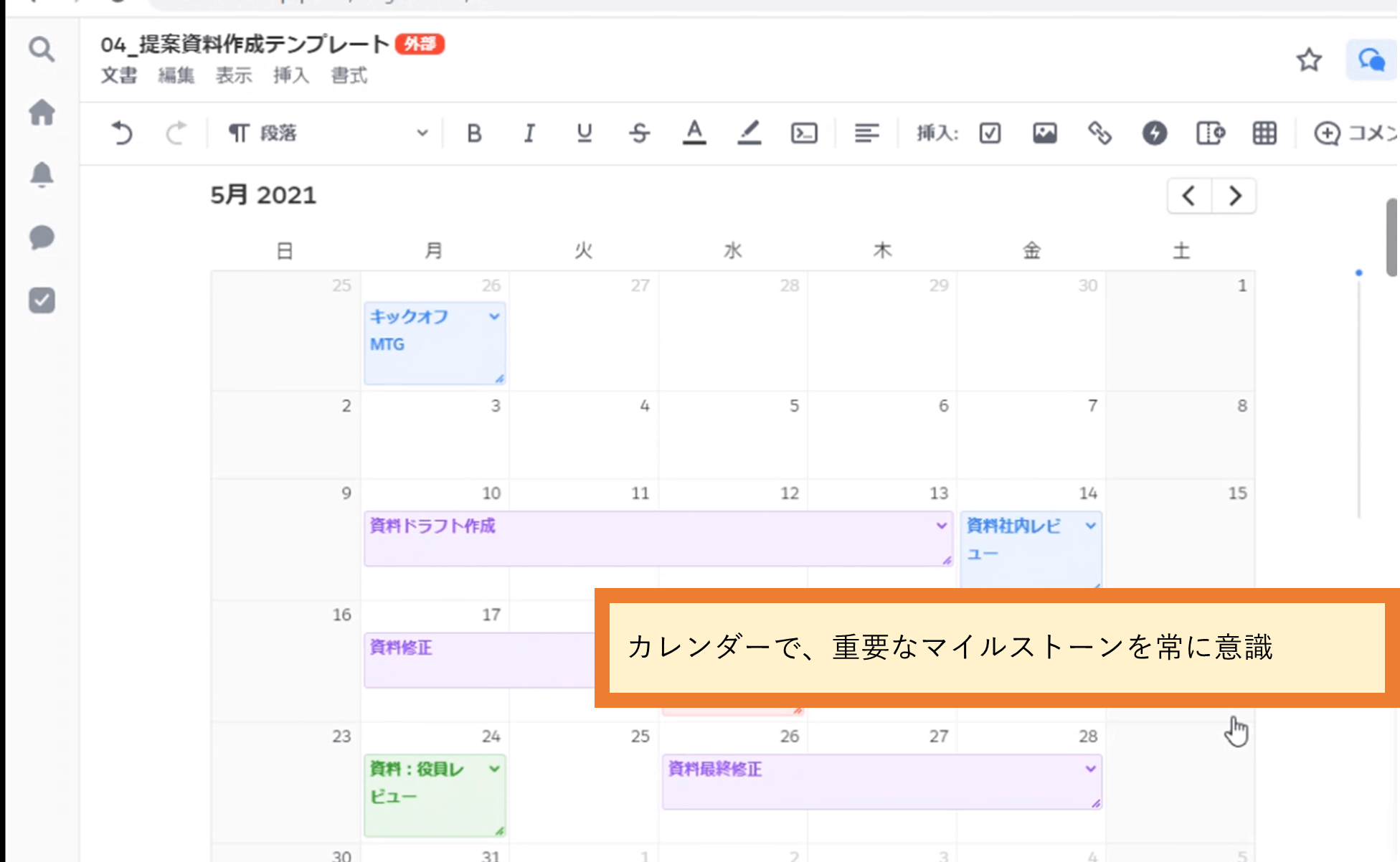The width and height of the screenshot is (1400, 862).
Task: Star this document as favorite
Action: point(1309,60)
